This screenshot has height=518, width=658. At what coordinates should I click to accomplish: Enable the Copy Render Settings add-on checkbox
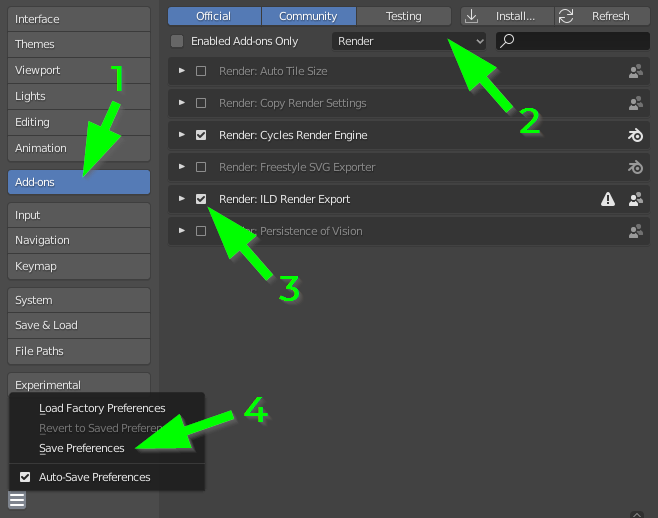(201, 103)
